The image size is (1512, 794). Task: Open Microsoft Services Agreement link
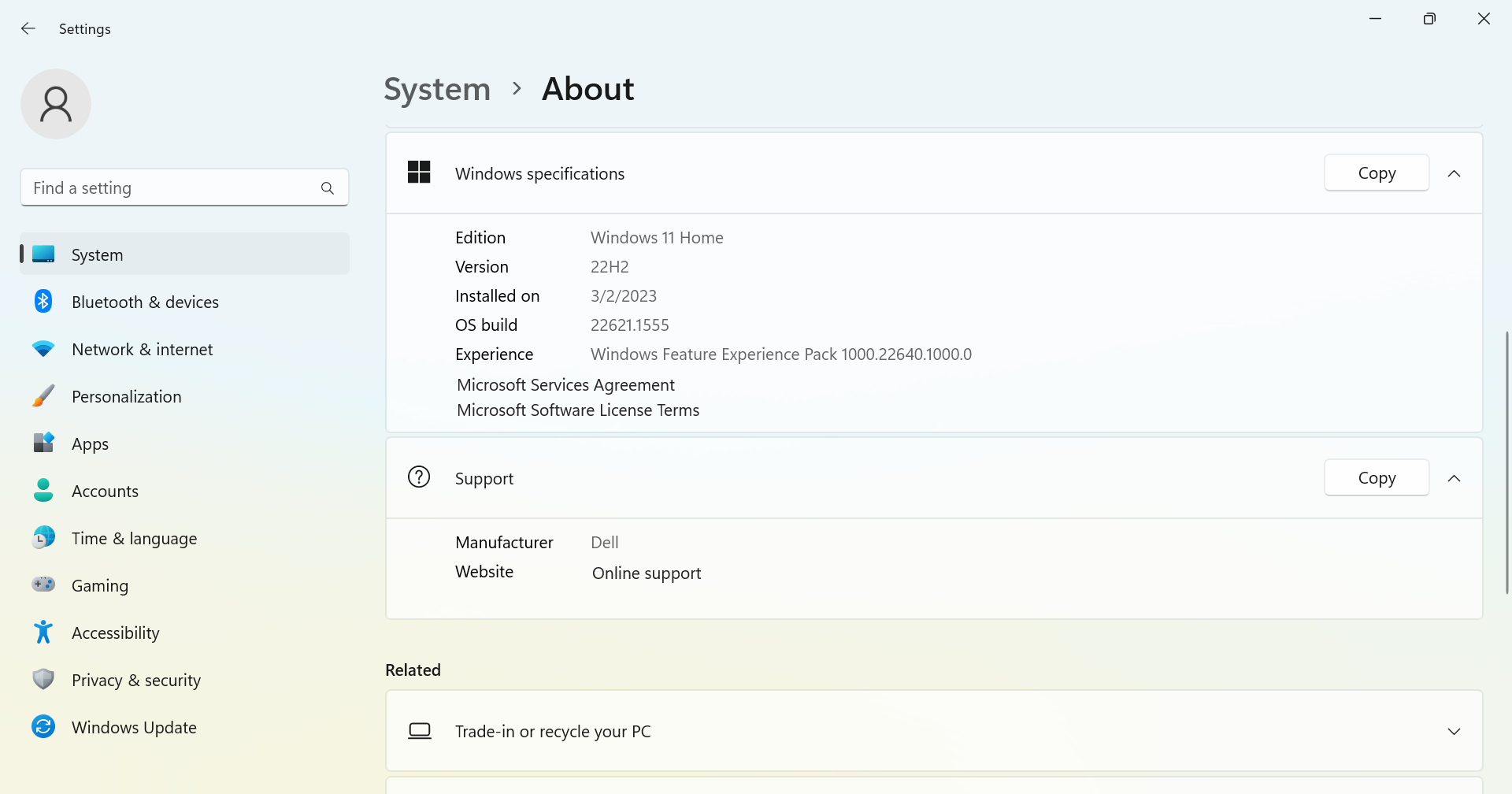click(565, 384)
